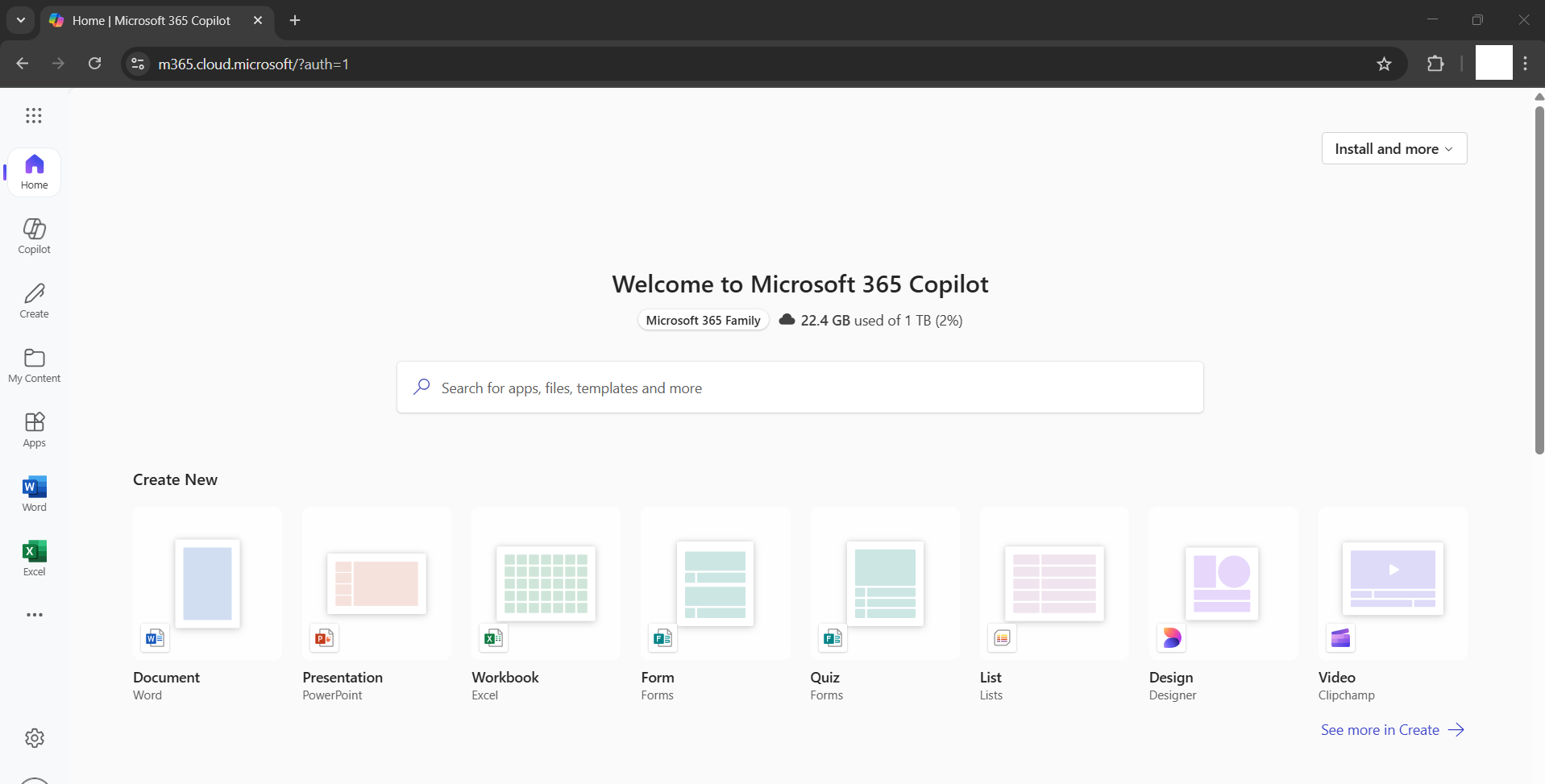
Task: Click the Presentation label text
Action: 343,677
